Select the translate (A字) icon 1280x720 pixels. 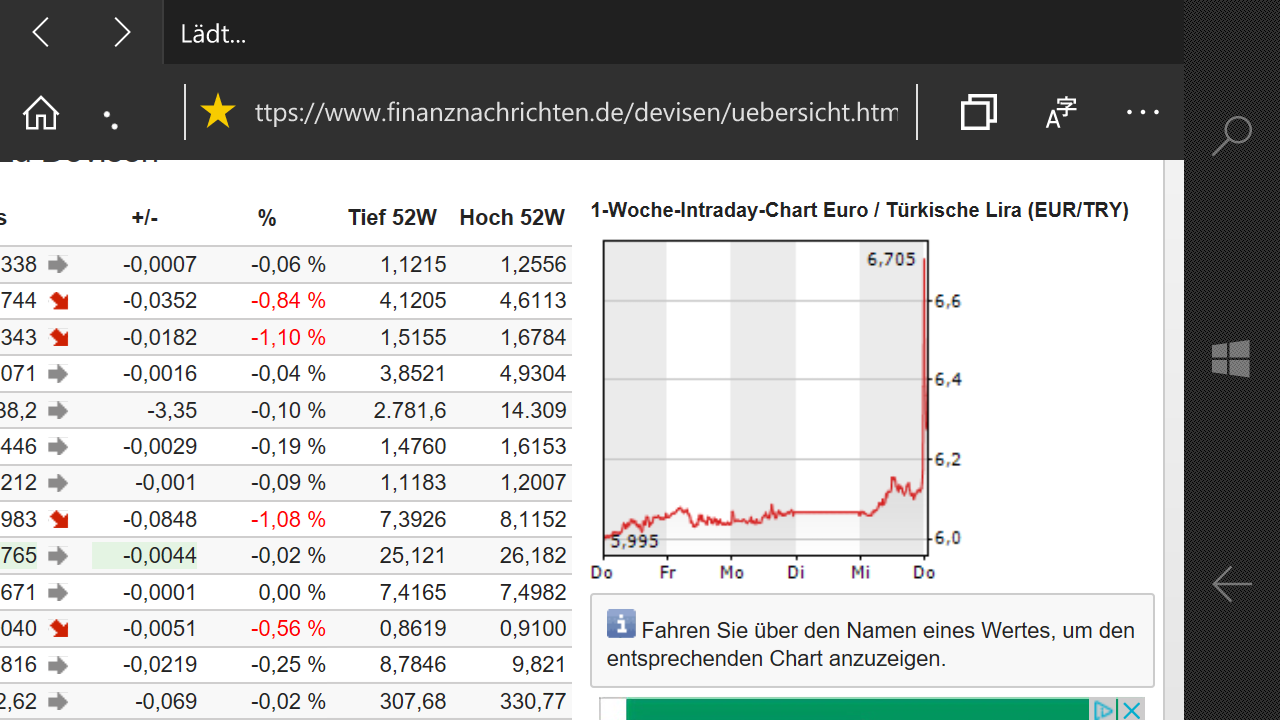coord(1060,112)
